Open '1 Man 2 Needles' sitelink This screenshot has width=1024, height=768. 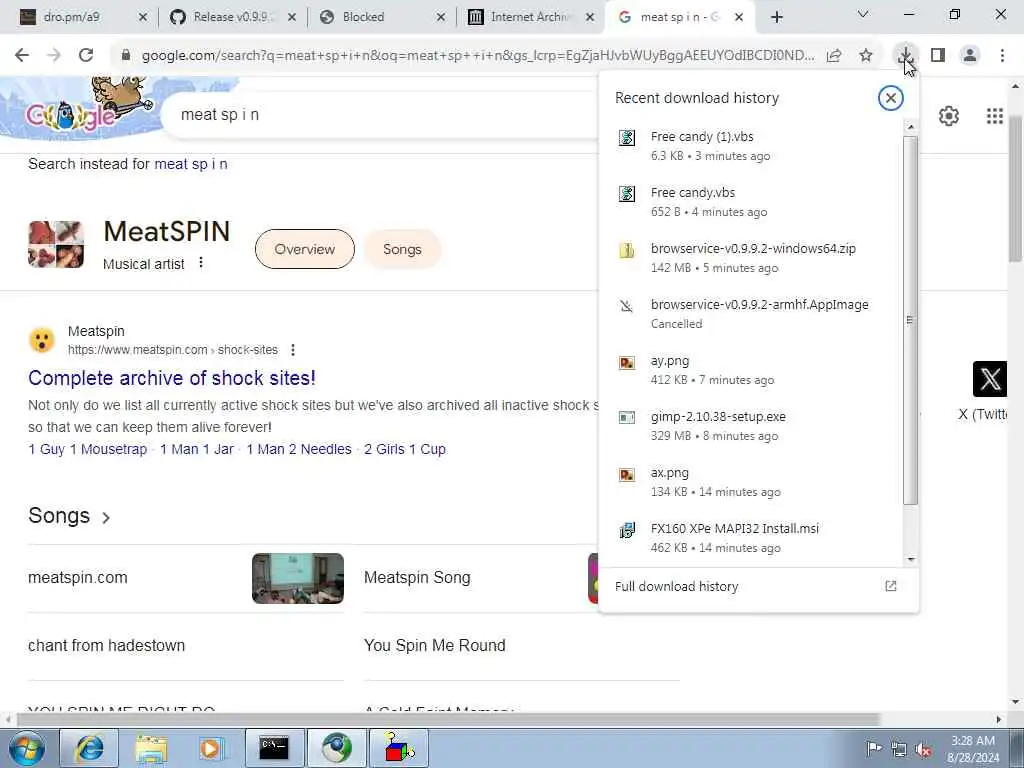click(299, 449)
